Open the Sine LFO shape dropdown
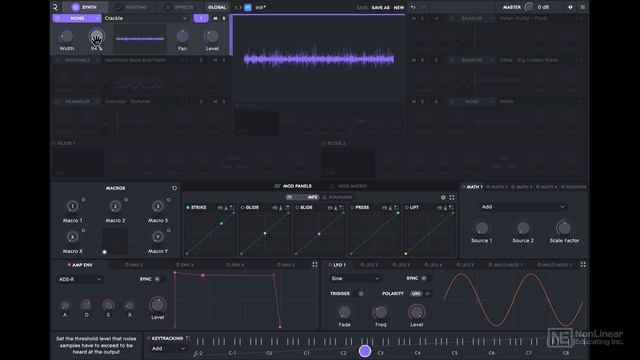The height and width of the screenshot is (360, 640). coord(355,278)
